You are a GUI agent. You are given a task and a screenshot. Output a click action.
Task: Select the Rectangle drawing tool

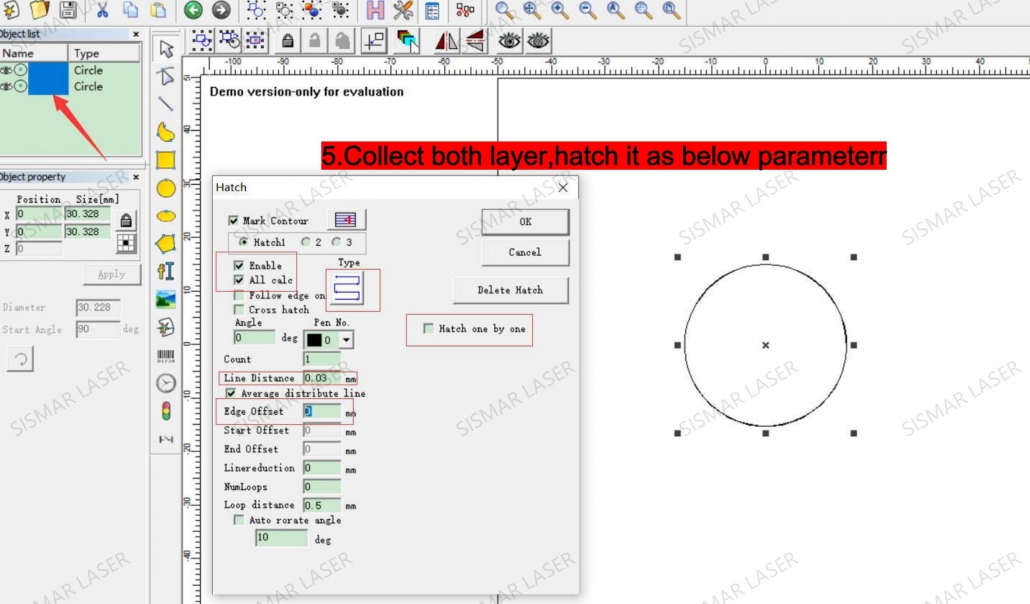[x=166, y=159]
